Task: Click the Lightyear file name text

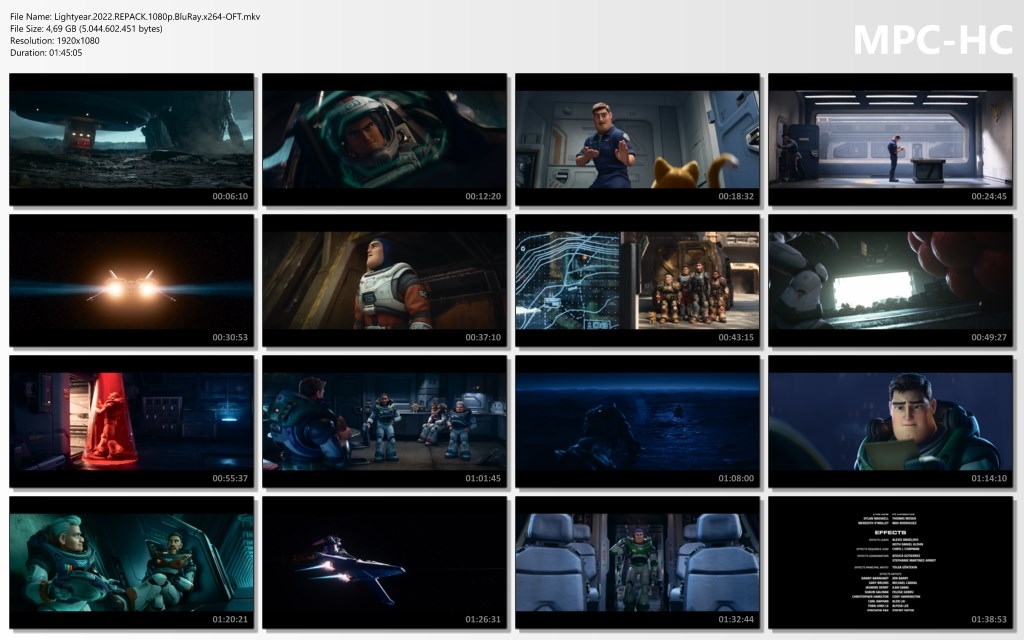Action: coord(135,17)
